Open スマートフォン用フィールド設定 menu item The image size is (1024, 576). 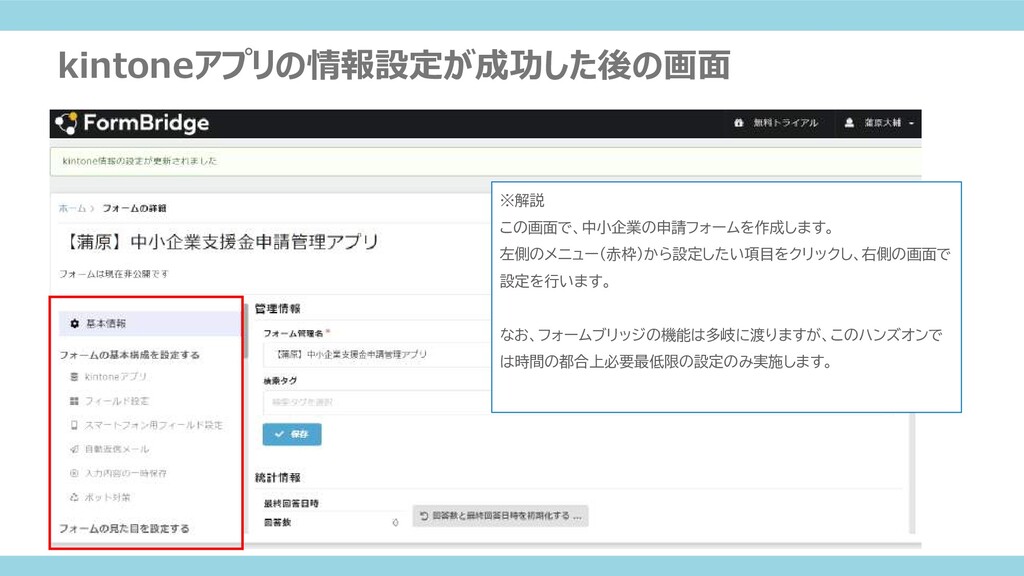(153, 425)
